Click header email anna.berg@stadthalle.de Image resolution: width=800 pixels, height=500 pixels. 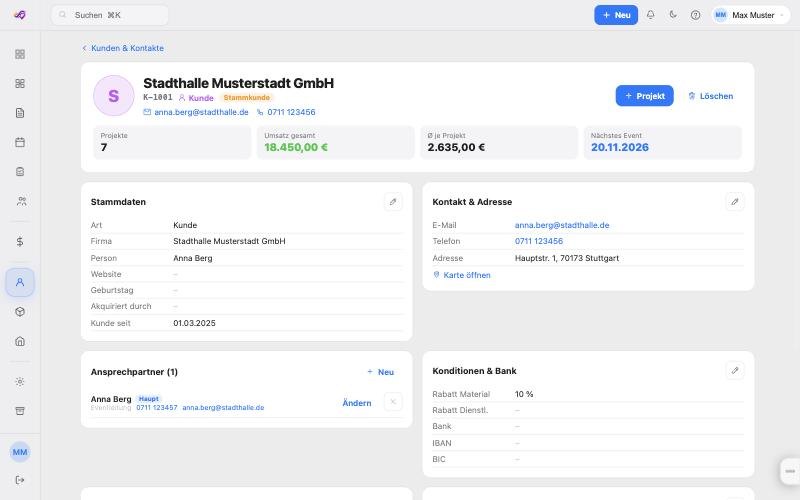tap(196, 112)
